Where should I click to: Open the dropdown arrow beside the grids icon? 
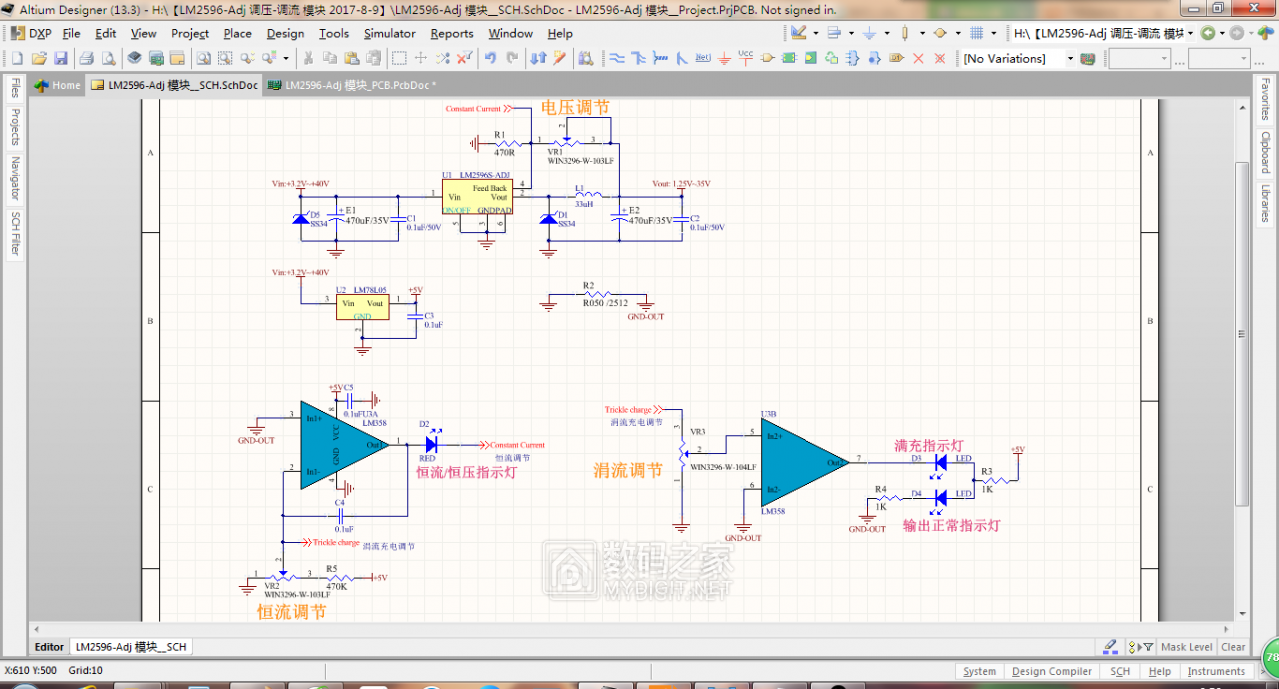click(994, 33)
